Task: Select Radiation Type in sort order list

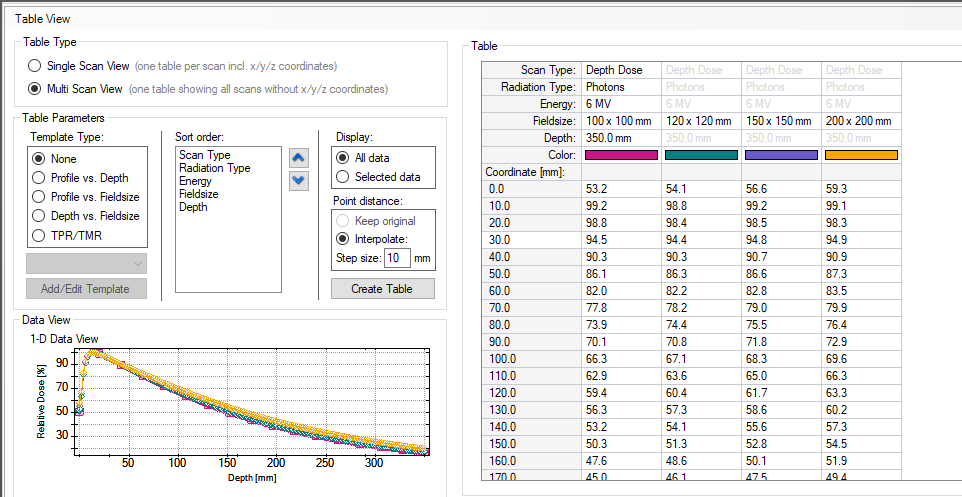Action: 214,168
